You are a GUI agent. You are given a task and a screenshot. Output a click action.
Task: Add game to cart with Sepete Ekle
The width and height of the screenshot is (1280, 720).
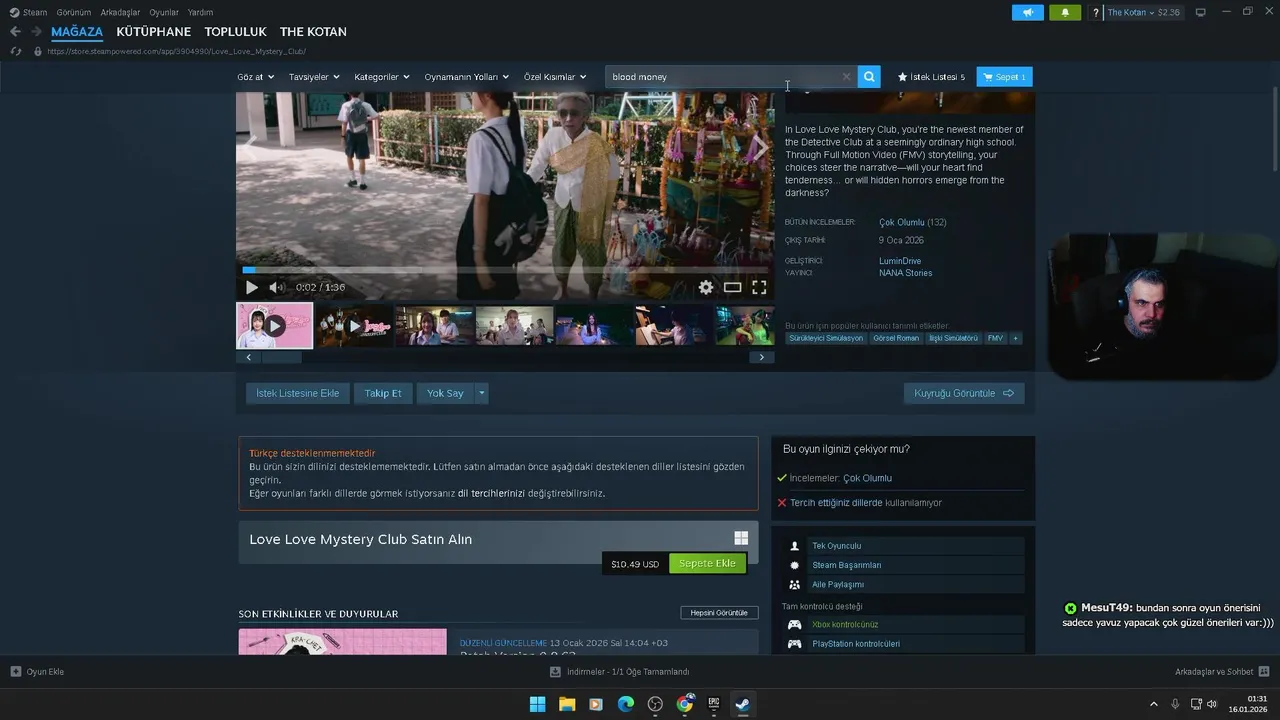click(x=707, y=563)
